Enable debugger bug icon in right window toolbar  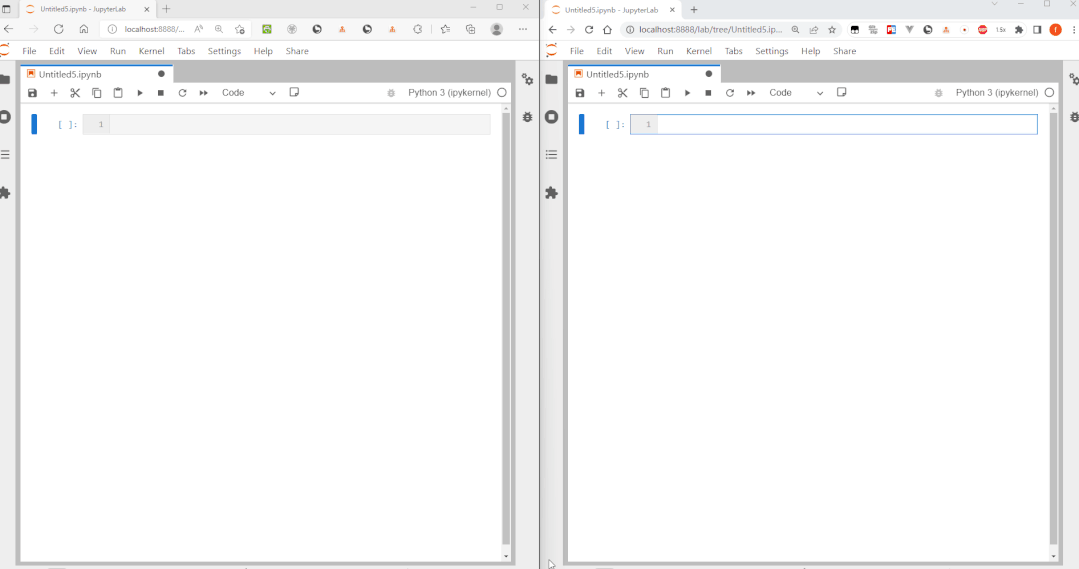(x=939, y=93)
